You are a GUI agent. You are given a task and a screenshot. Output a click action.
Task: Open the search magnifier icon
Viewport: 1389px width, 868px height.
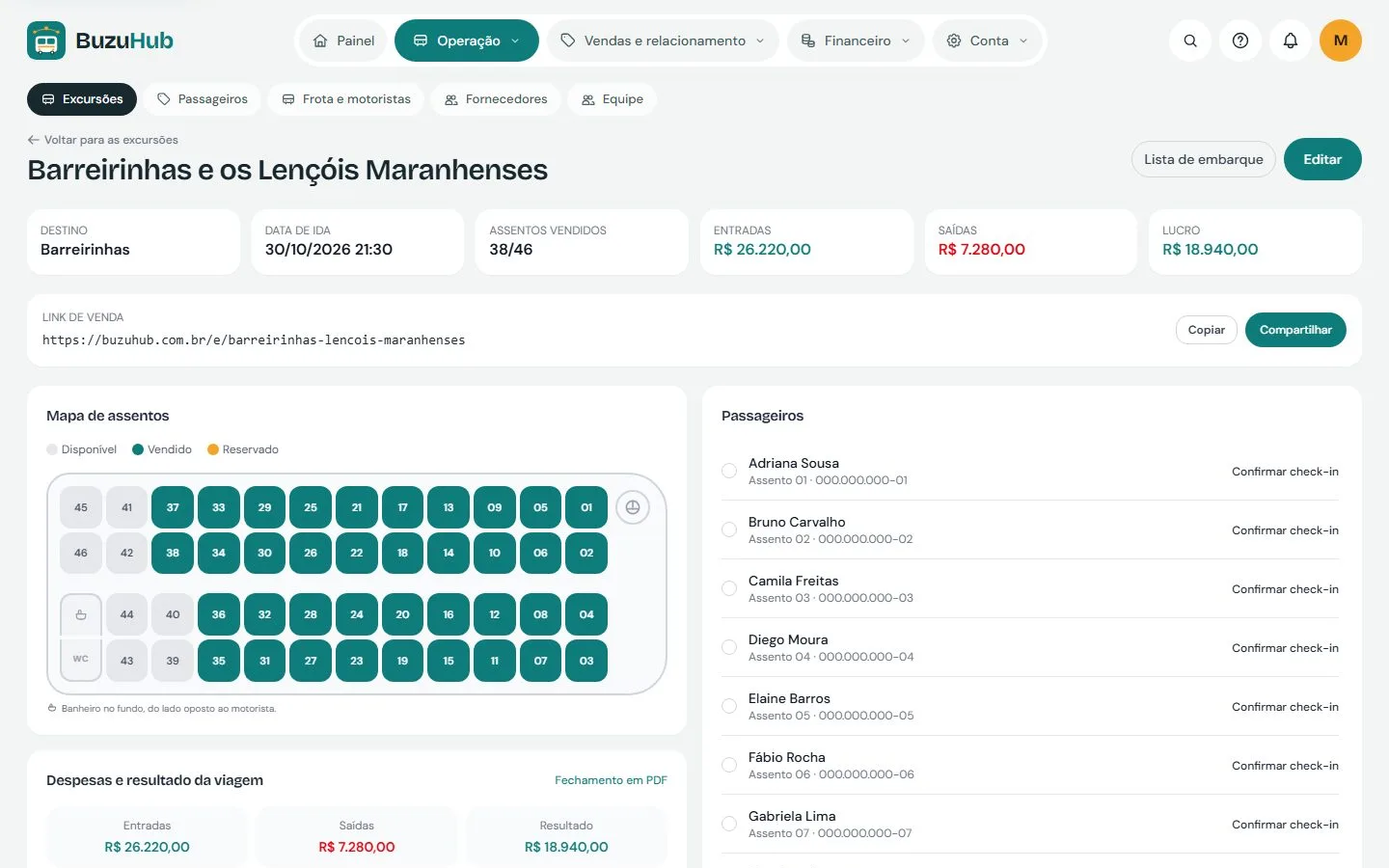point(1190,41)
